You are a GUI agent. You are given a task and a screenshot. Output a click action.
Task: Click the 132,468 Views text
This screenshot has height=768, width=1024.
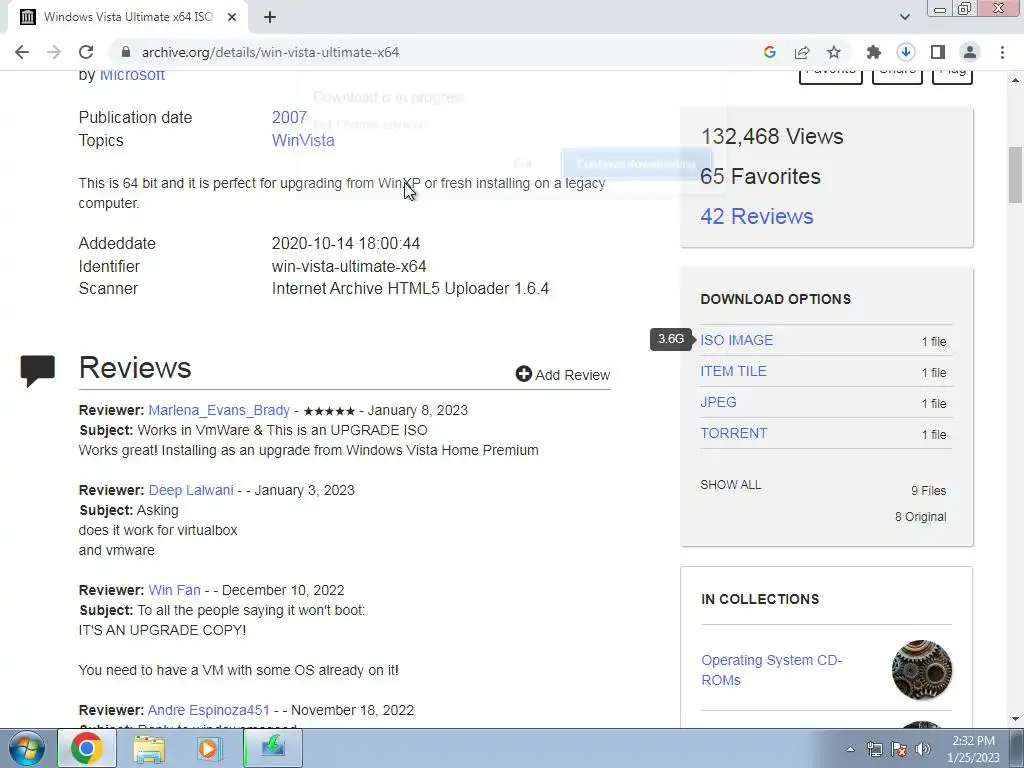pyautogui.click(x=772, y=136)
